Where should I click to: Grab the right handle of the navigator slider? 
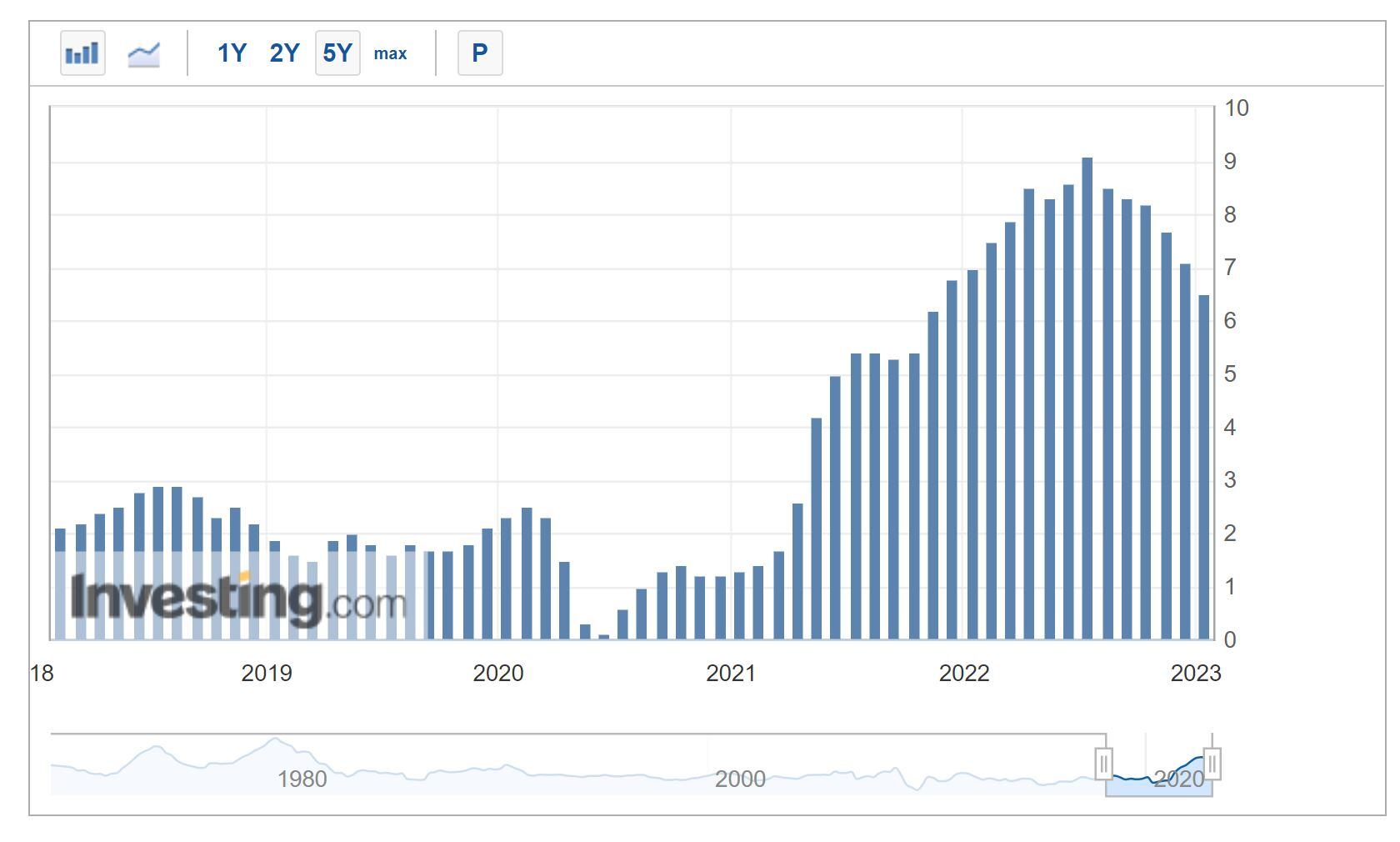(x=1212, y=763)
